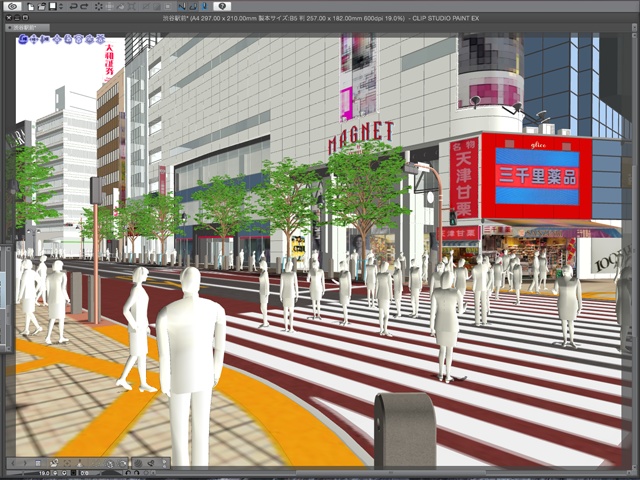Click the rotate left icon
The width and height of the screenshot is (640, 480).
pyautogui.click(x=128, y=473)
